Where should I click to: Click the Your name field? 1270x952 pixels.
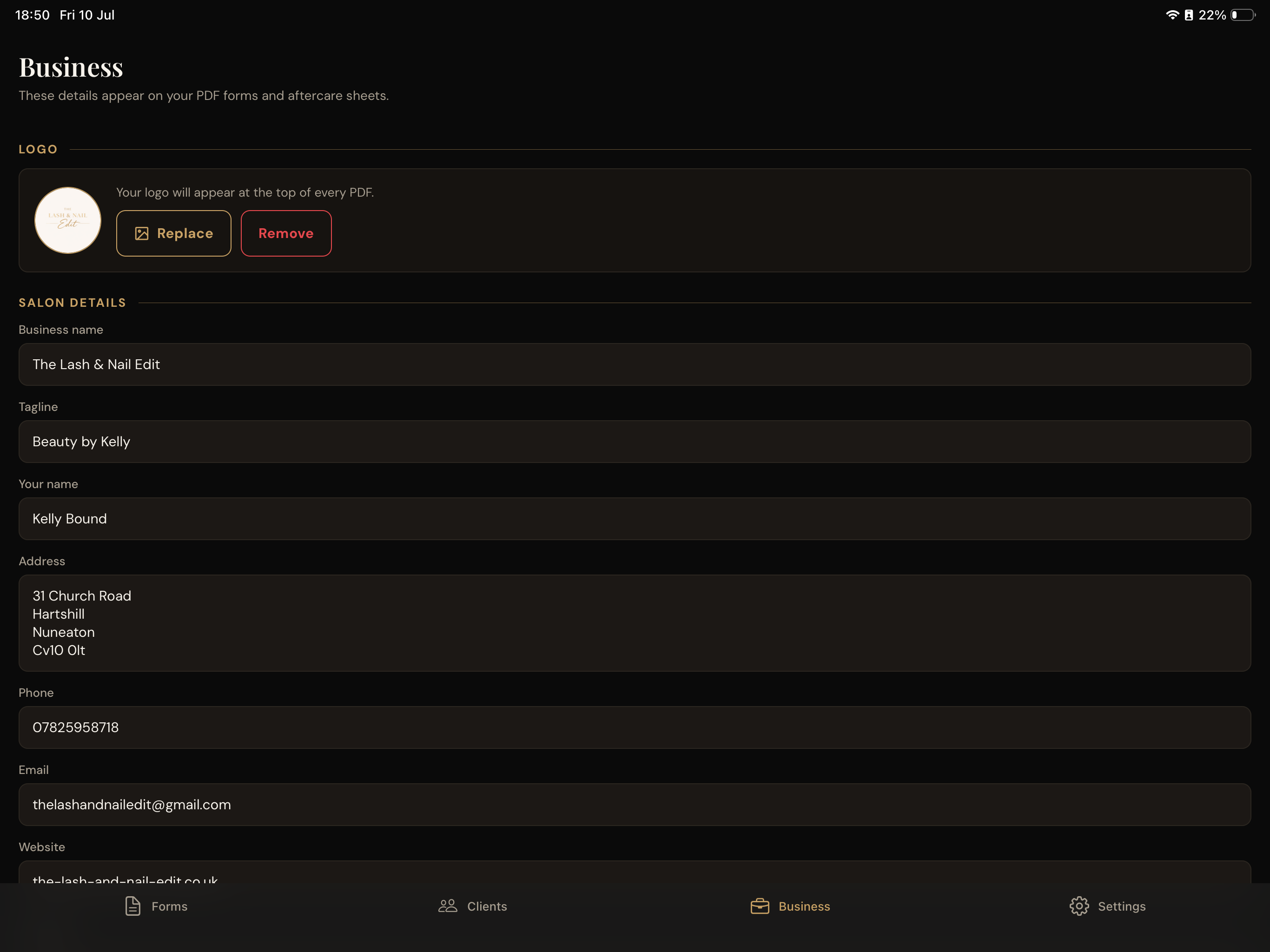pos(635,519)
